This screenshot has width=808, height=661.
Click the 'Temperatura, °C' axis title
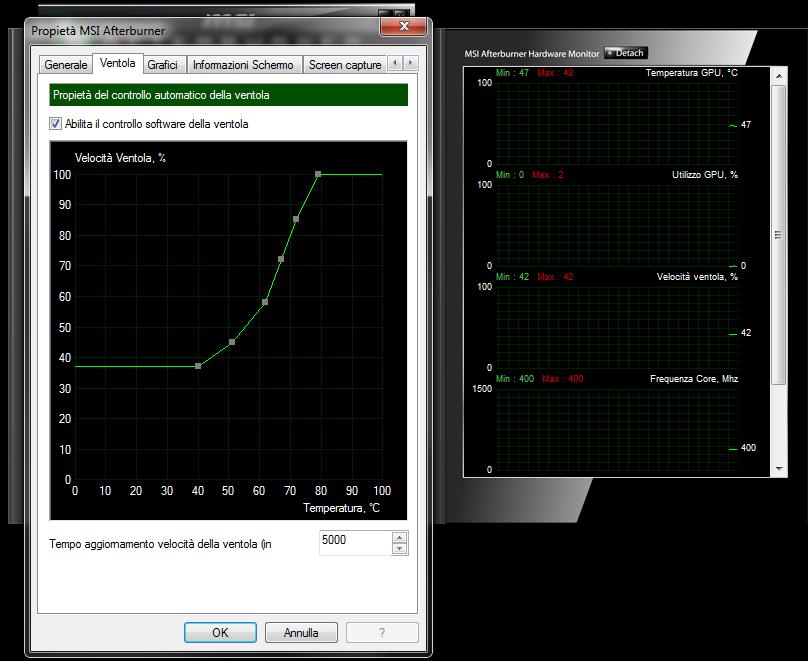click(341, 508)
